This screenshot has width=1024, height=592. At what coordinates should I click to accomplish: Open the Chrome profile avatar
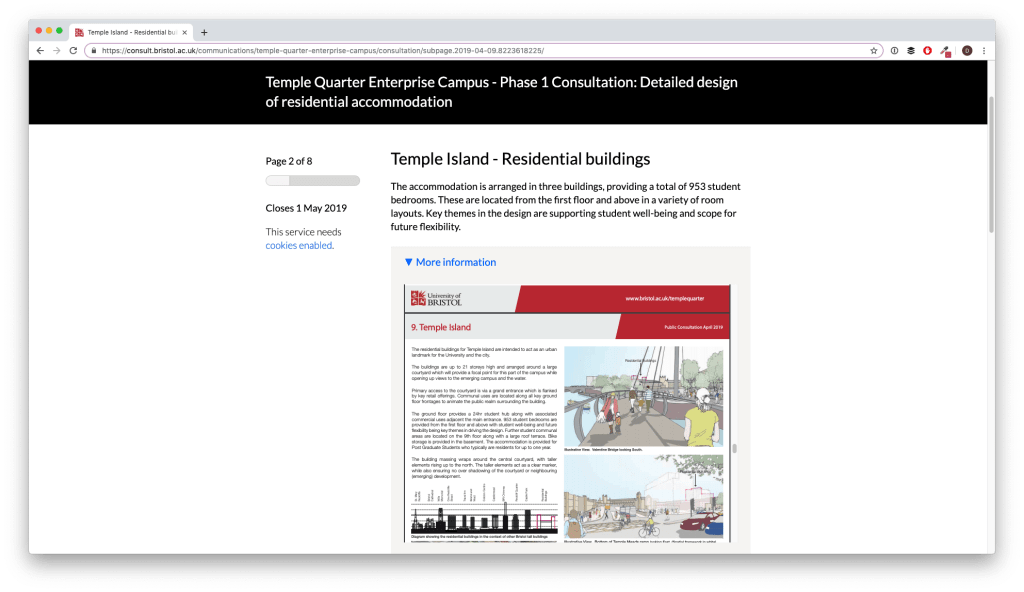[967, 50]
